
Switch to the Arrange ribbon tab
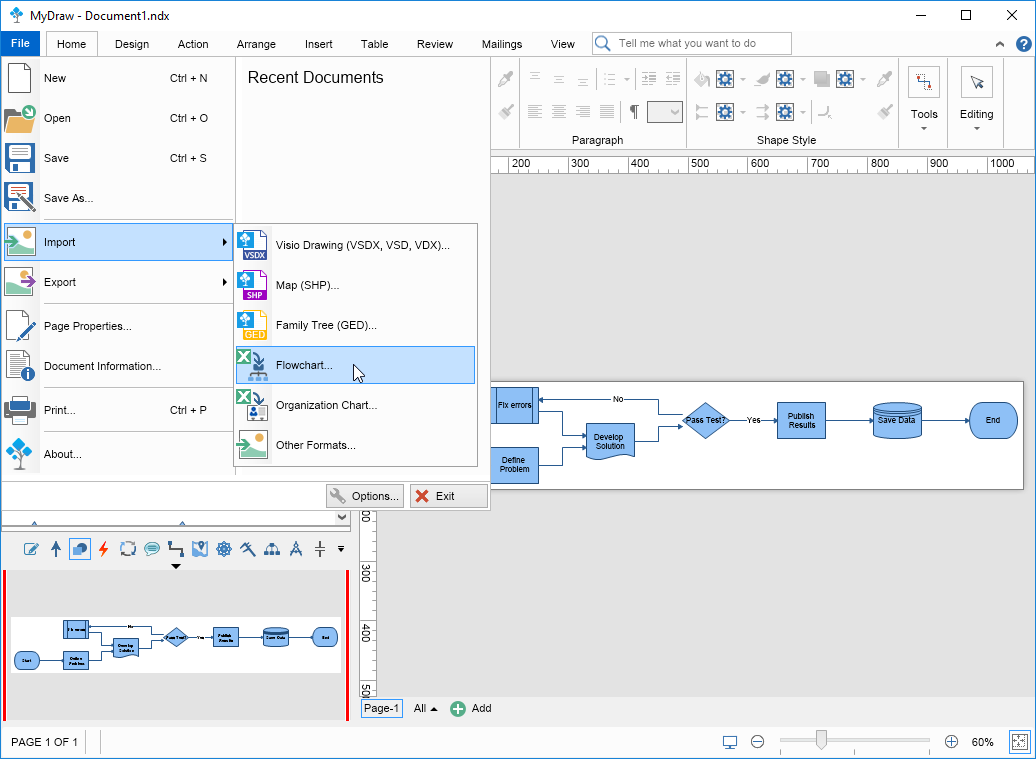click(256, 44)
